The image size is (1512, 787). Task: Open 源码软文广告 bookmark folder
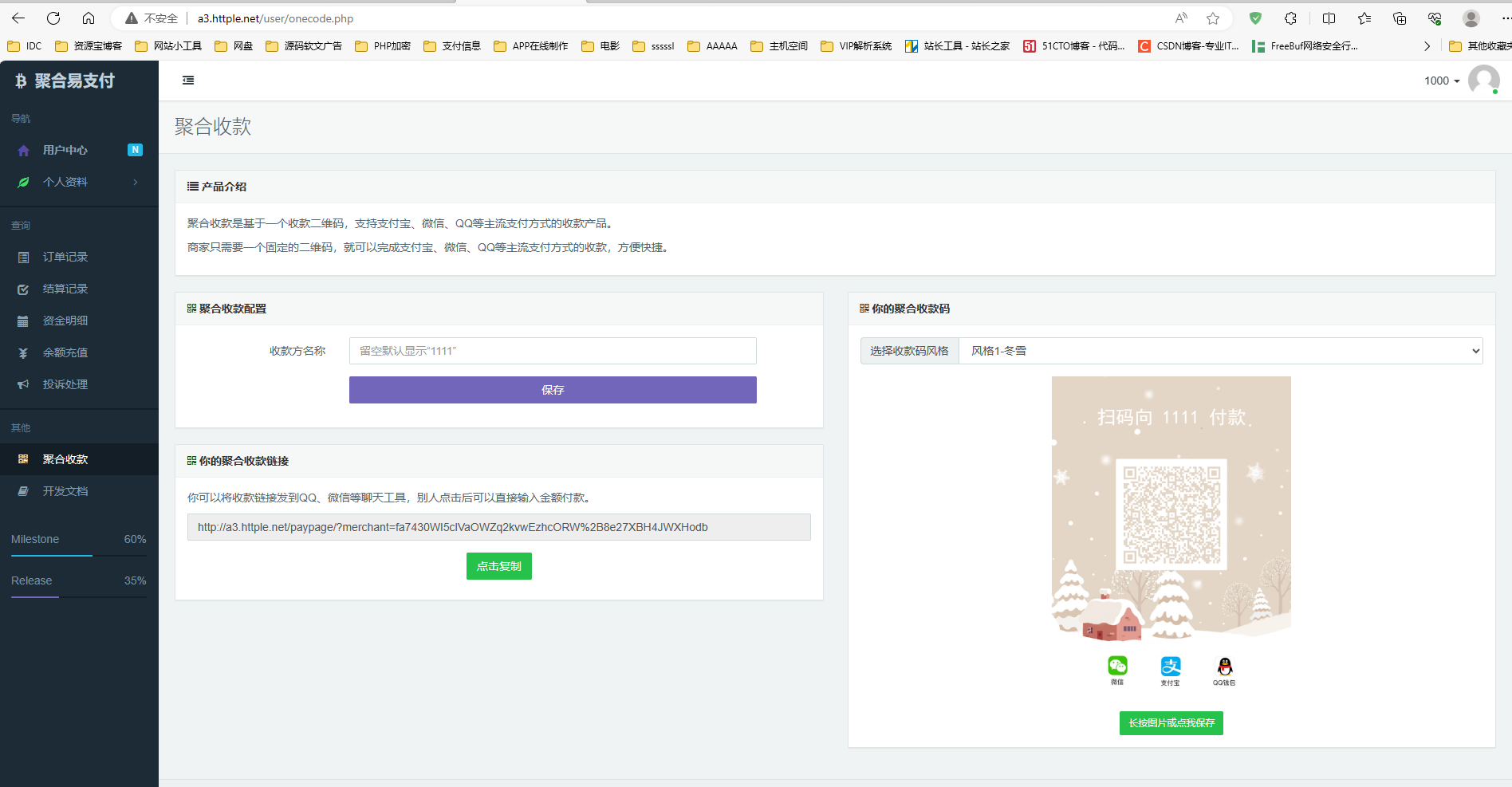304,46
